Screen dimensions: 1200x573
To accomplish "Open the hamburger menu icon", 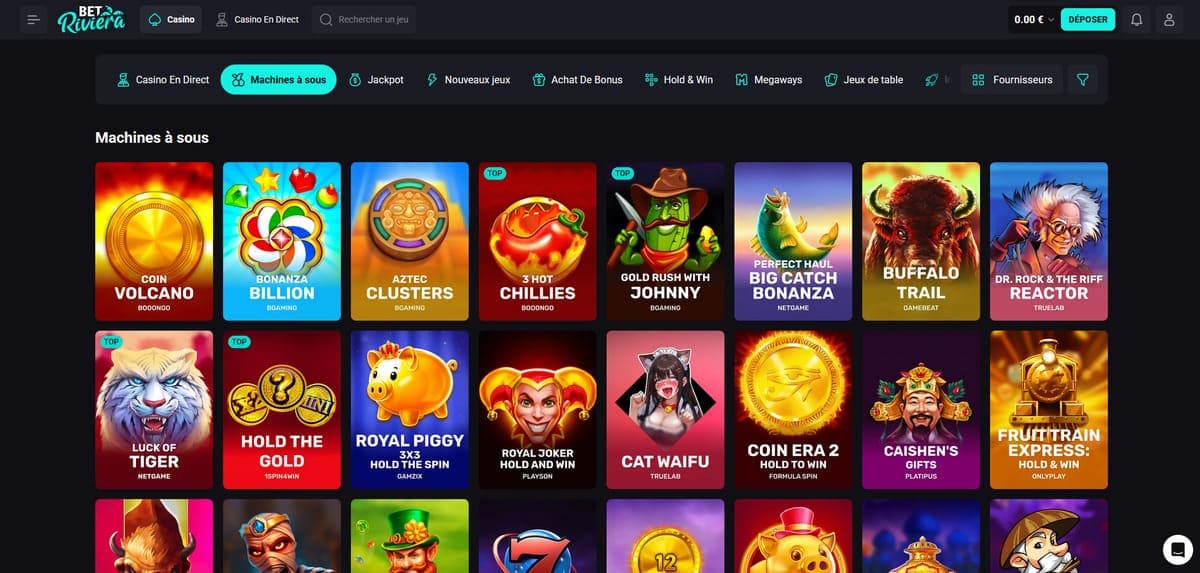I will [x=33, y=19].
